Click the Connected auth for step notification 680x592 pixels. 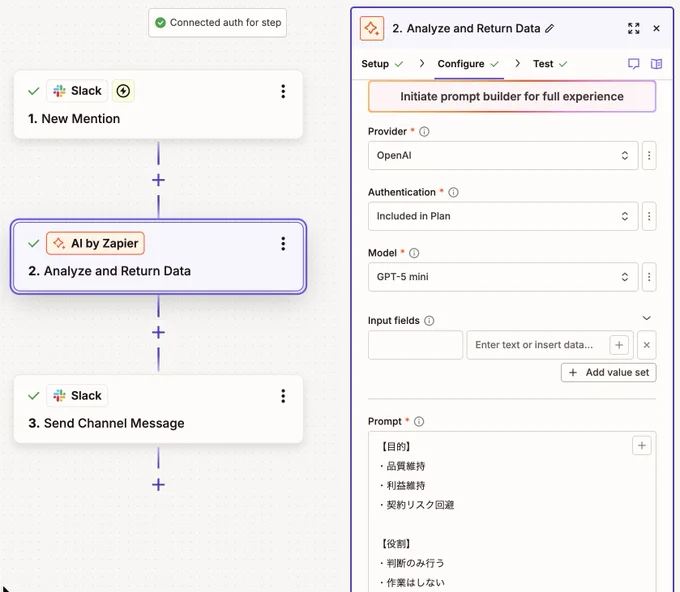[x=218, y=23]
